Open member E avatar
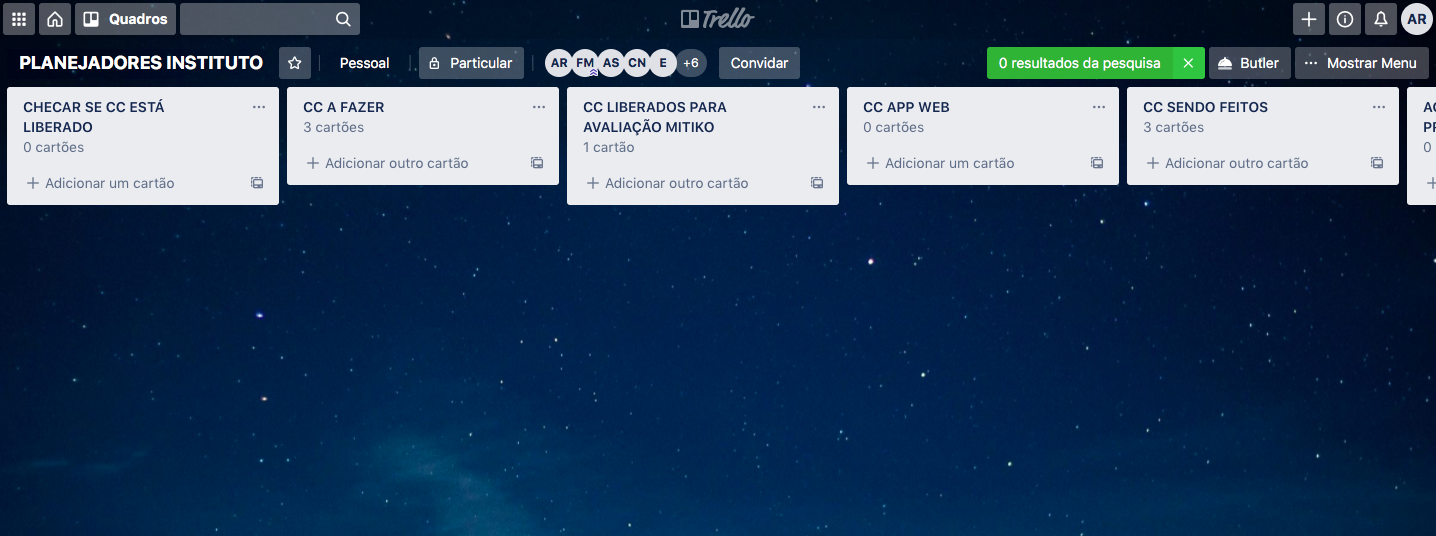The width and height of the screenshot is (1436, 536). click(663, 63)
